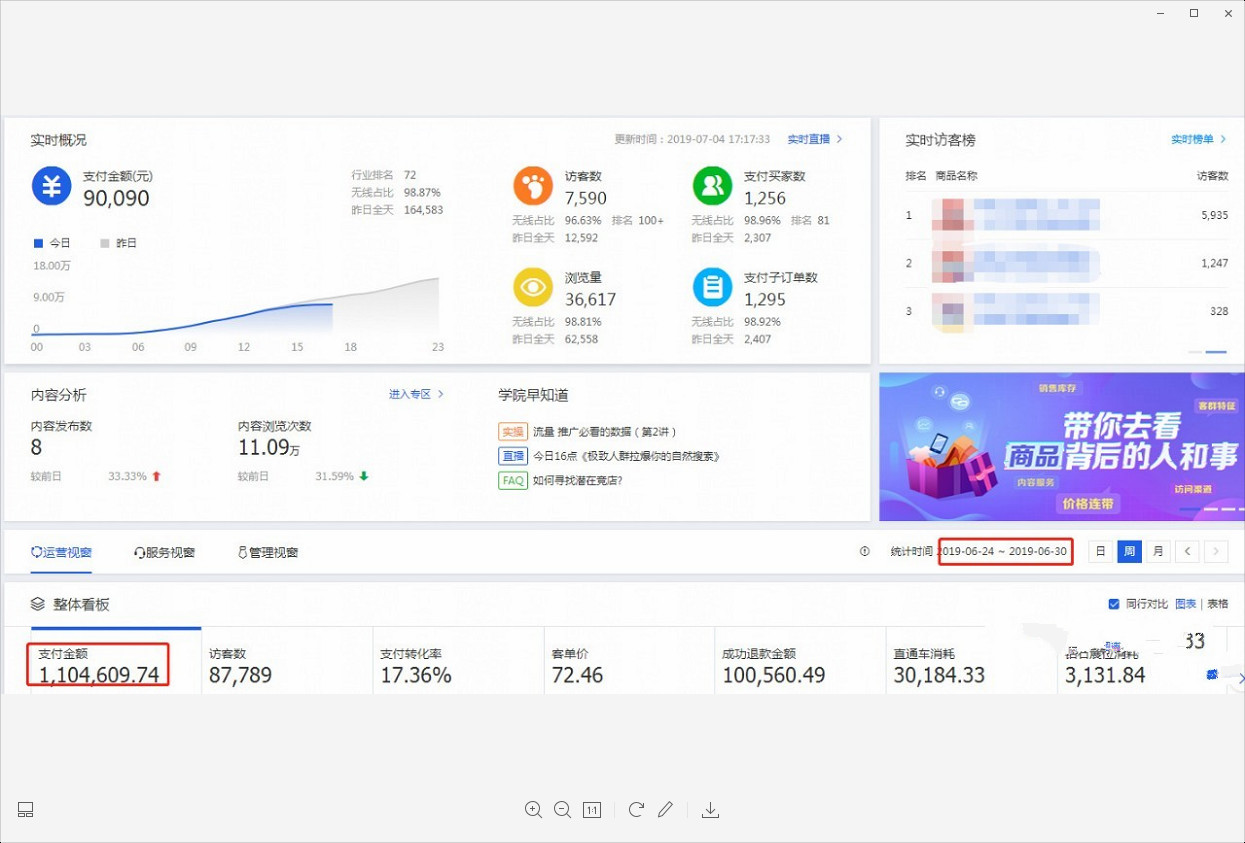The width and height of the screenshot is (1245, 843).
Task: Click the left chevron to view previous week
Action: click(1188, 551)
